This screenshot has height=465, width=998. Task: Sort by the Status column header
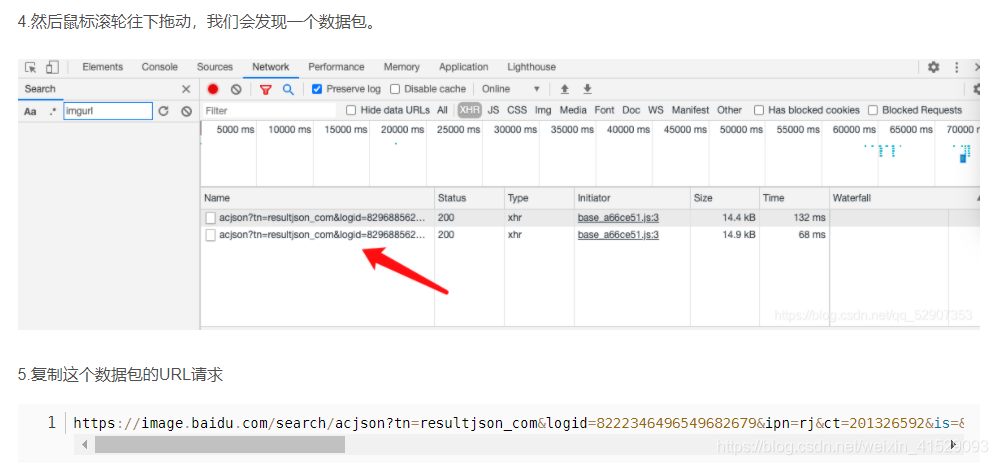pyautogui.click(x=469, y=198)
